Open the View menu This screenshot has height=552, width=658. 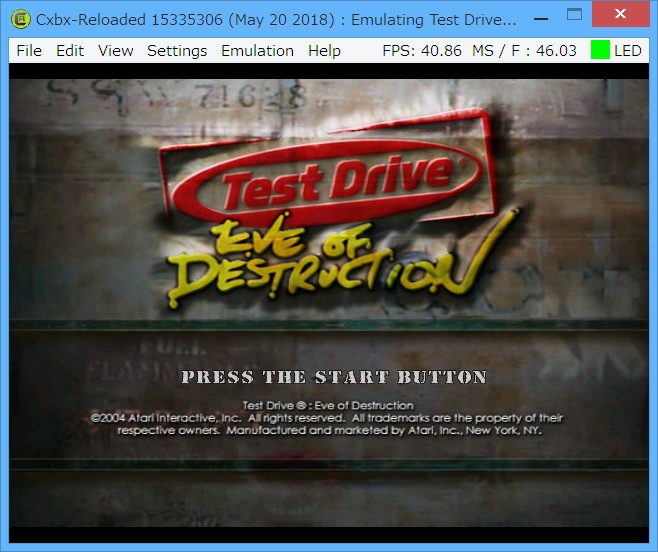(115, 51)
